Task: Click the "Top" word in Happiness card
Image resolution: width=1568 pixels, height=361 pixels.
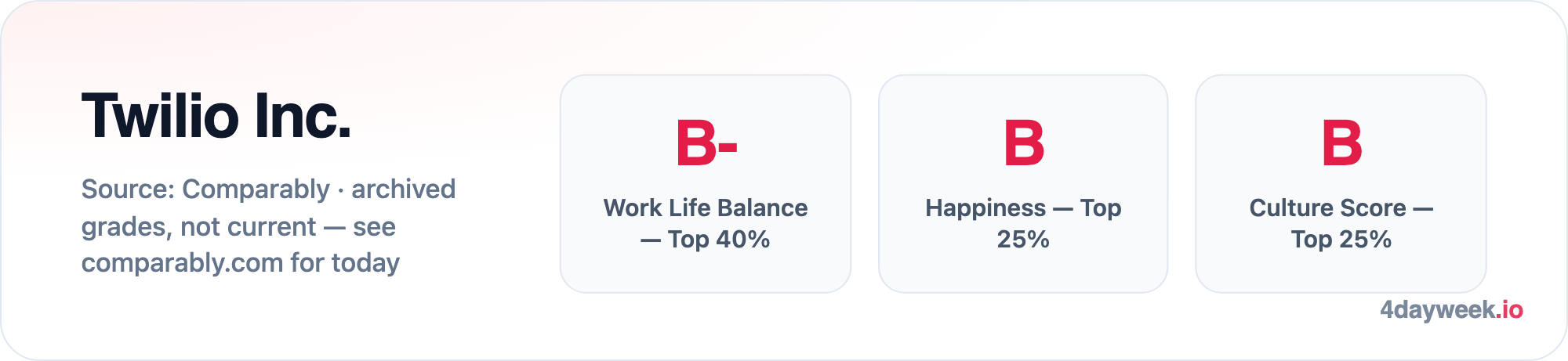Action: (1101, 208)
